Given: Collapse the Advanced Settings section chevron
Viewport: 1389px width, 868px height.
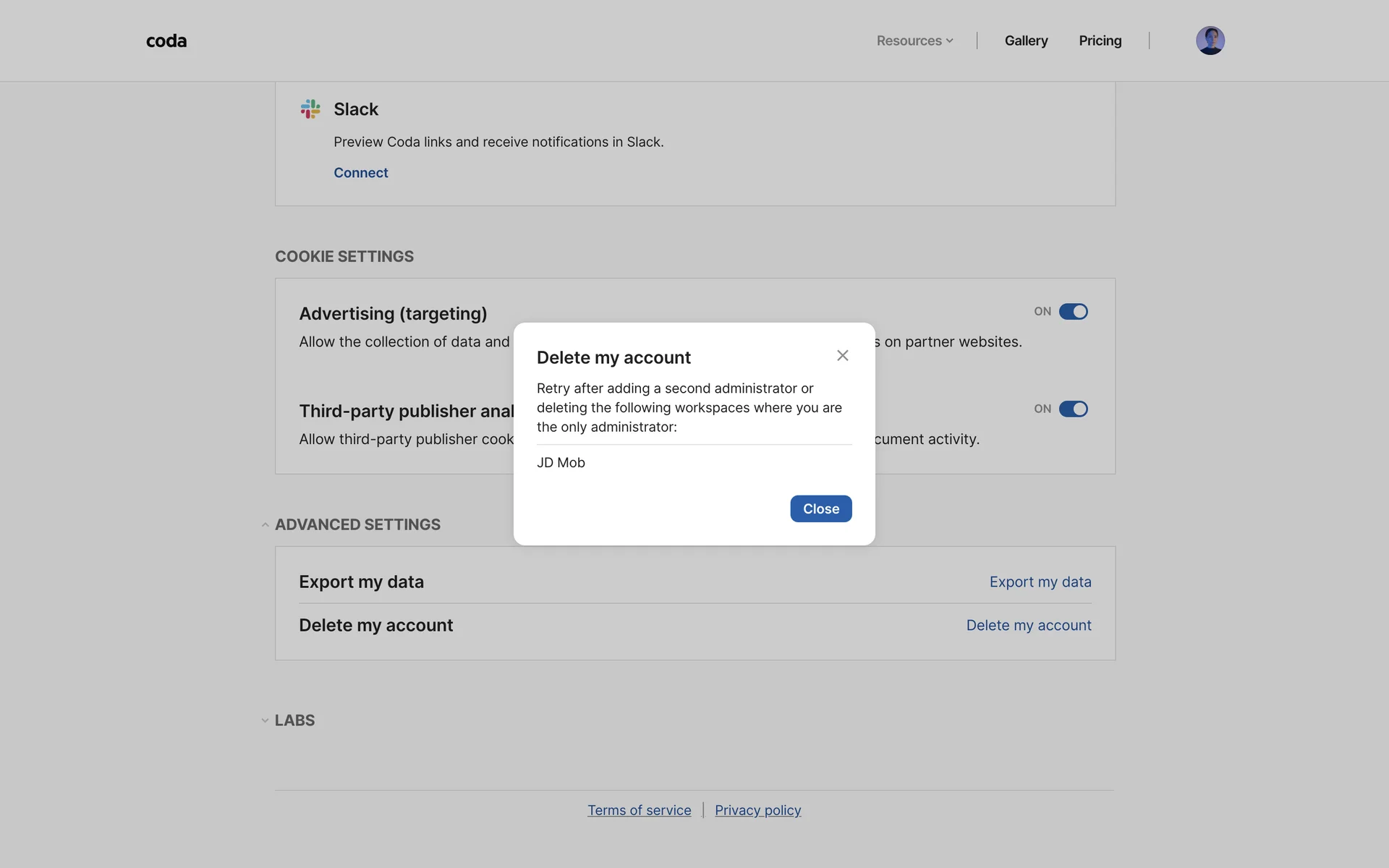Looking at the screenshot, I should (x=265, y=525).
